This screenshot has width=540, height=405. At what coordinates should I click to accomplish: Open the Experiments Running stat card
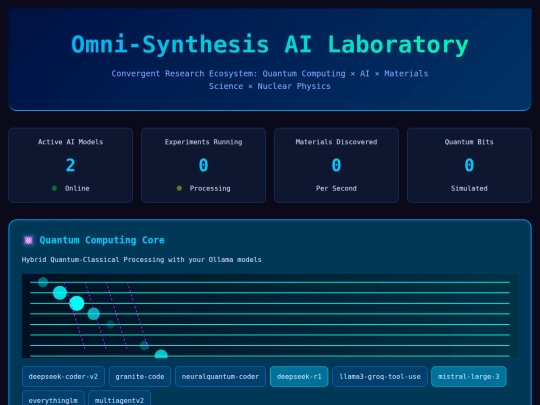[204, 165]
